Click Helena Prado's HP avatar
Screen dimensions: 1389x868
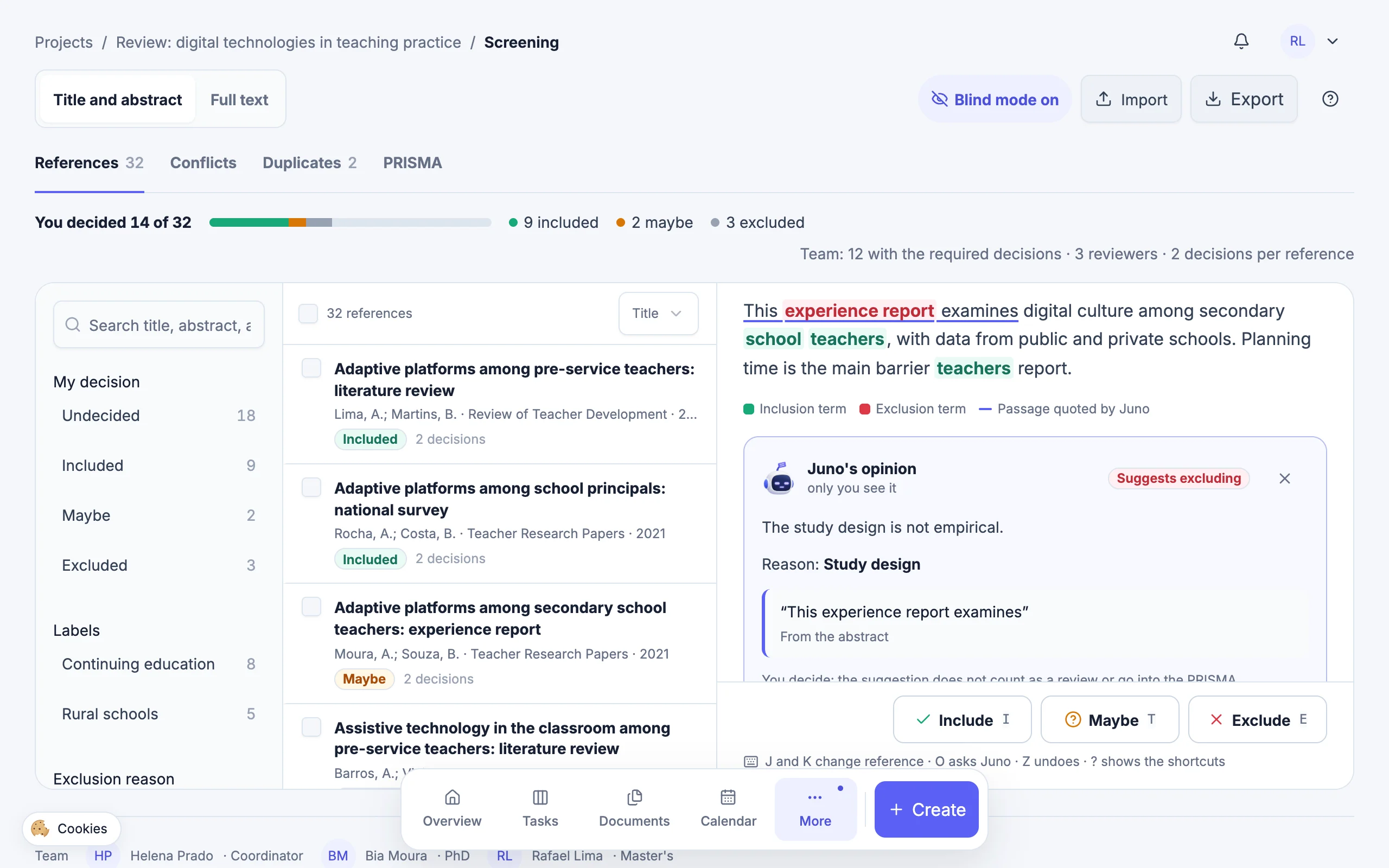coord(103,856)
